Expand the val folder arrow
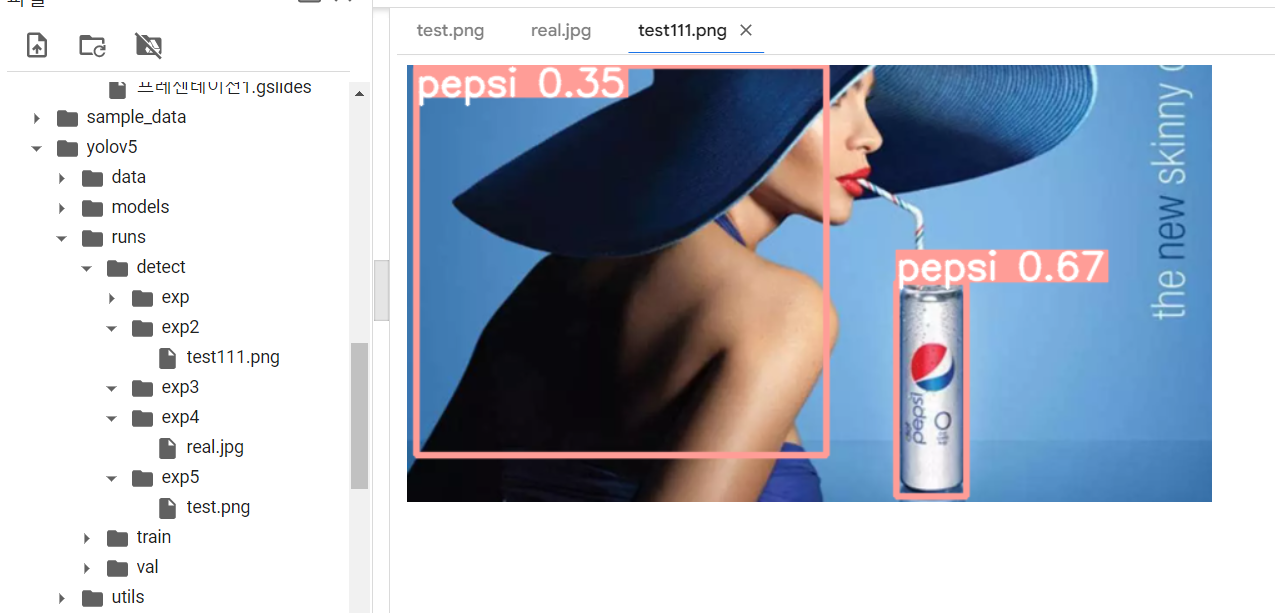This screenshot has width=1275, height=613. tap(87, 568)
